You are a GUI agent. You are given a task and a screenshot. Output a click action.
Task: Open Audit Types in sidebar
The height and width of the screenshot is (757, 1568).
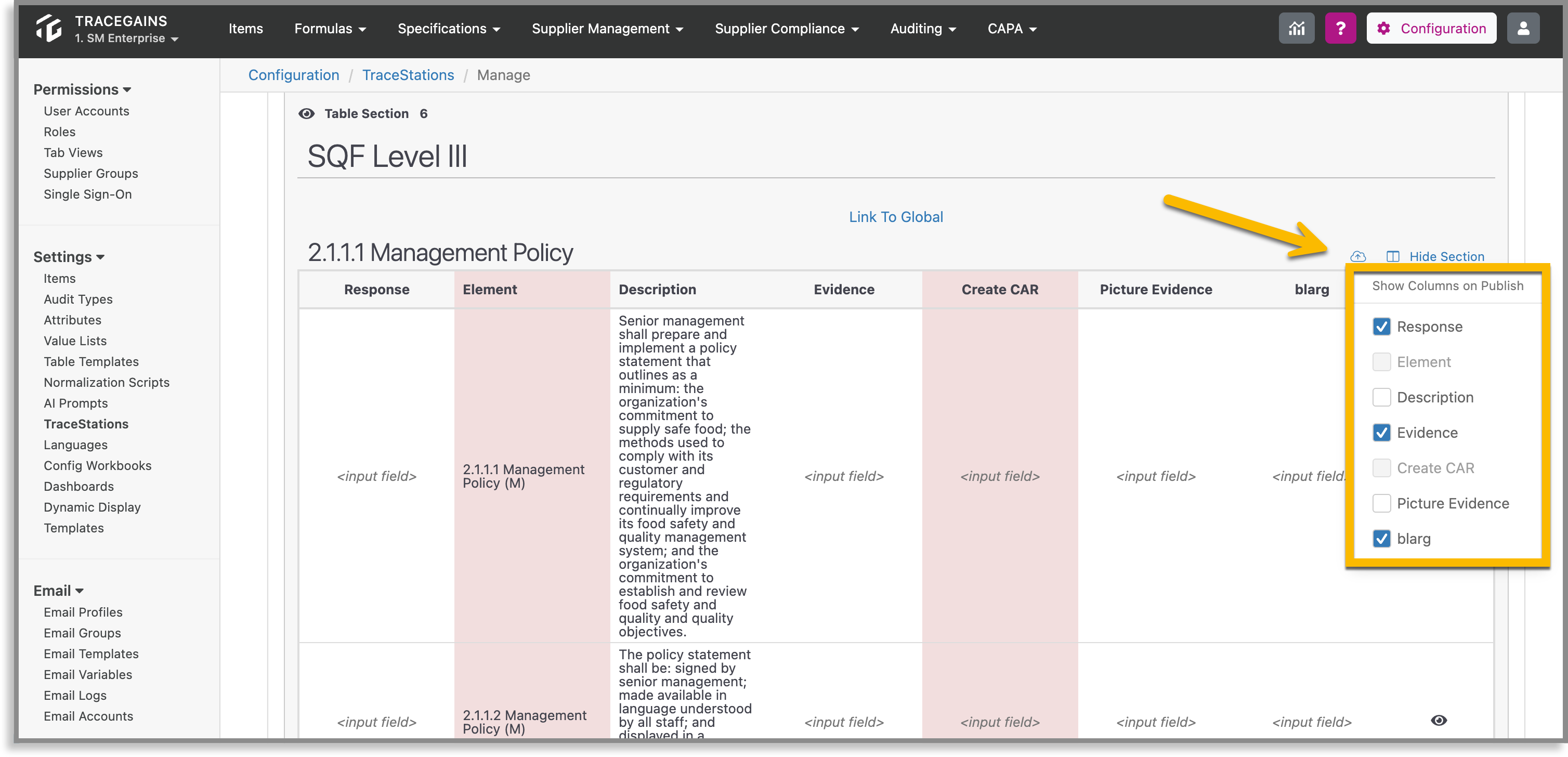click(x=78, y=299)
